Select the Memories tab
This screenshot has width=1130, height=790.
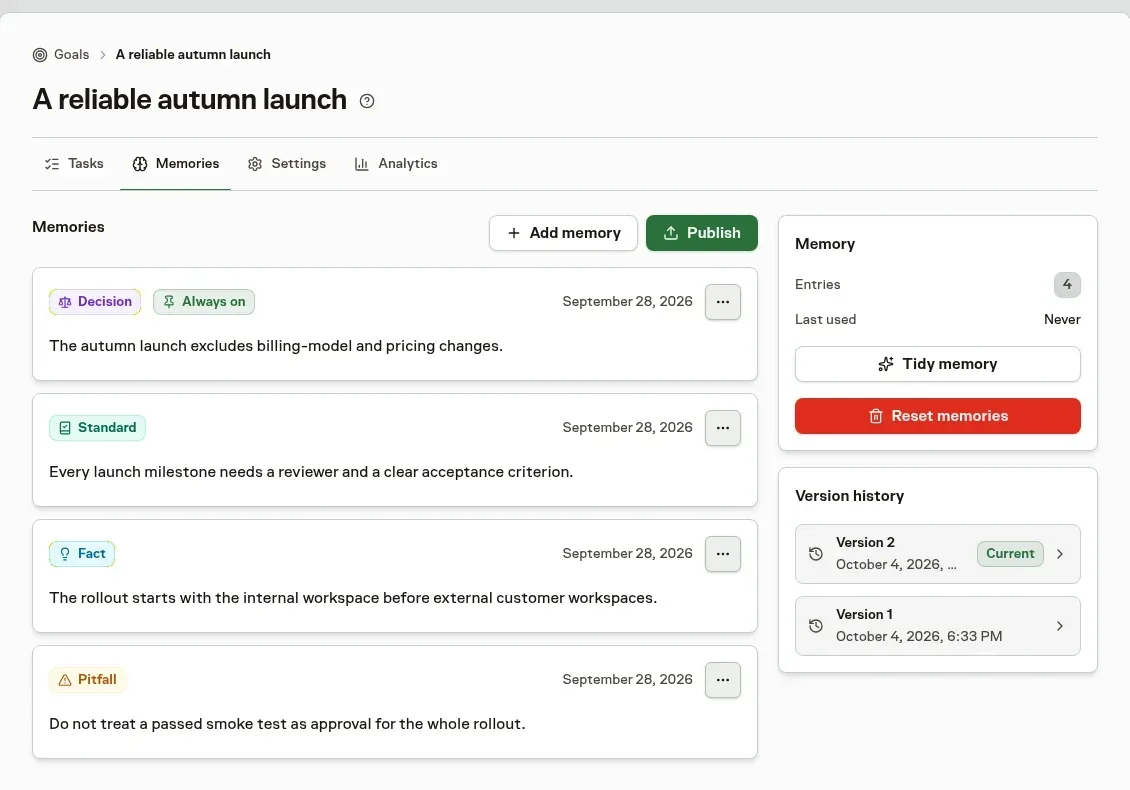click(176, 164)
